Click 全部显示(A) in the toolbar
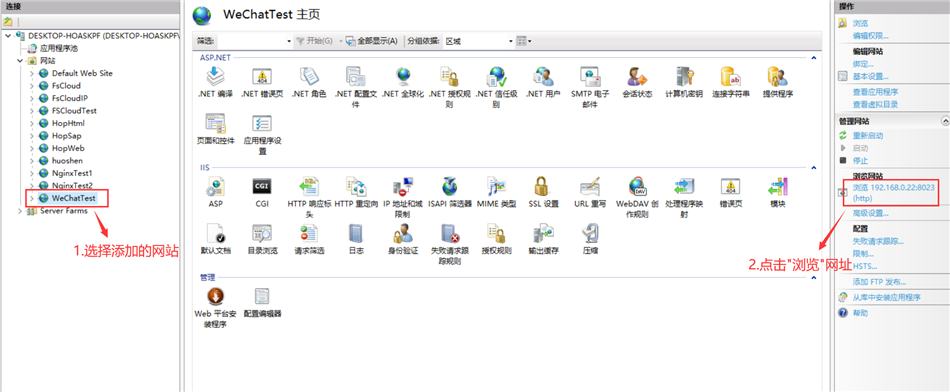The image size is (950, 392). [x=371, y=41]
